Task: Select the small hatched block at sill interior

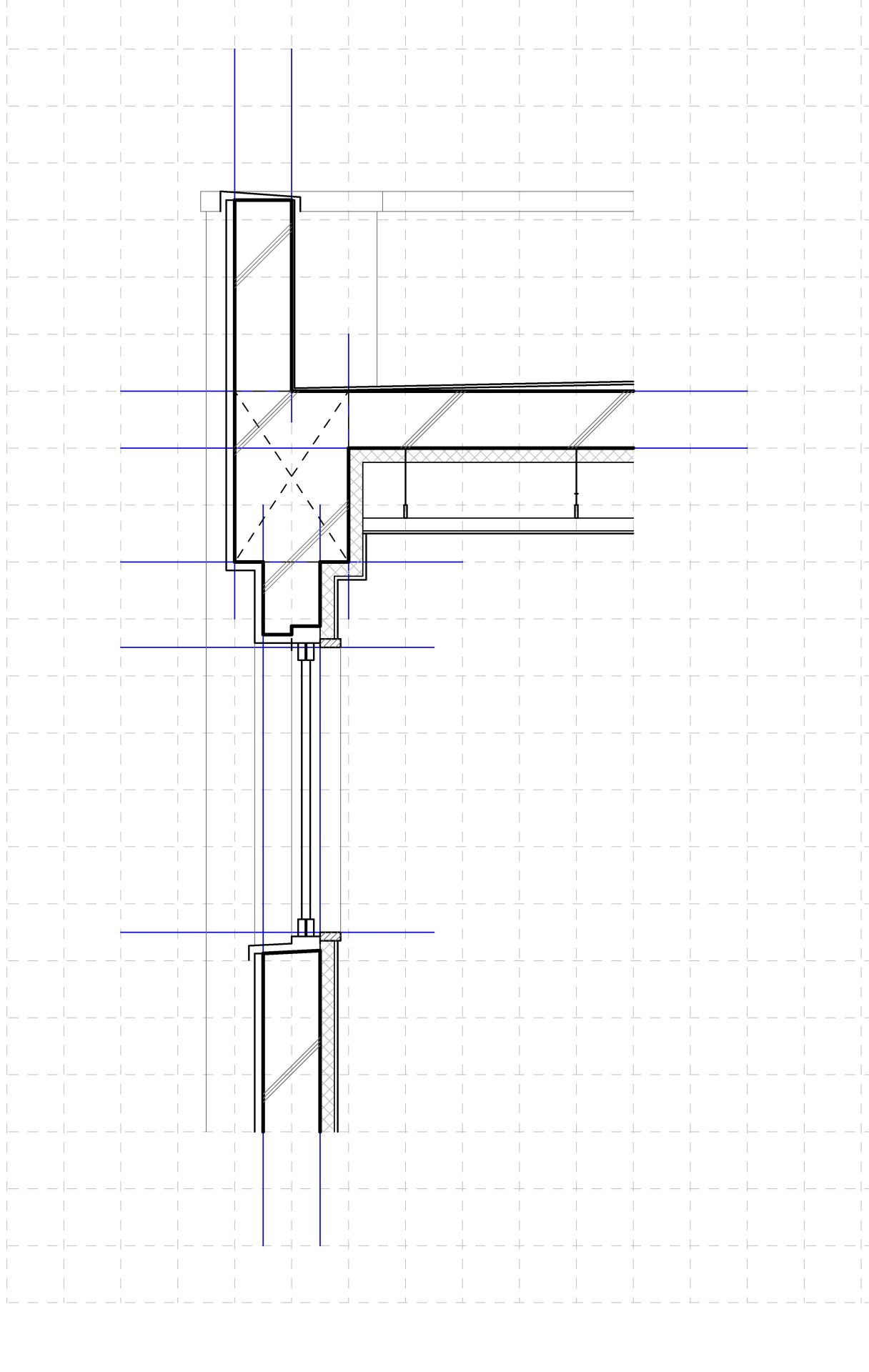Action: [330, 936]
